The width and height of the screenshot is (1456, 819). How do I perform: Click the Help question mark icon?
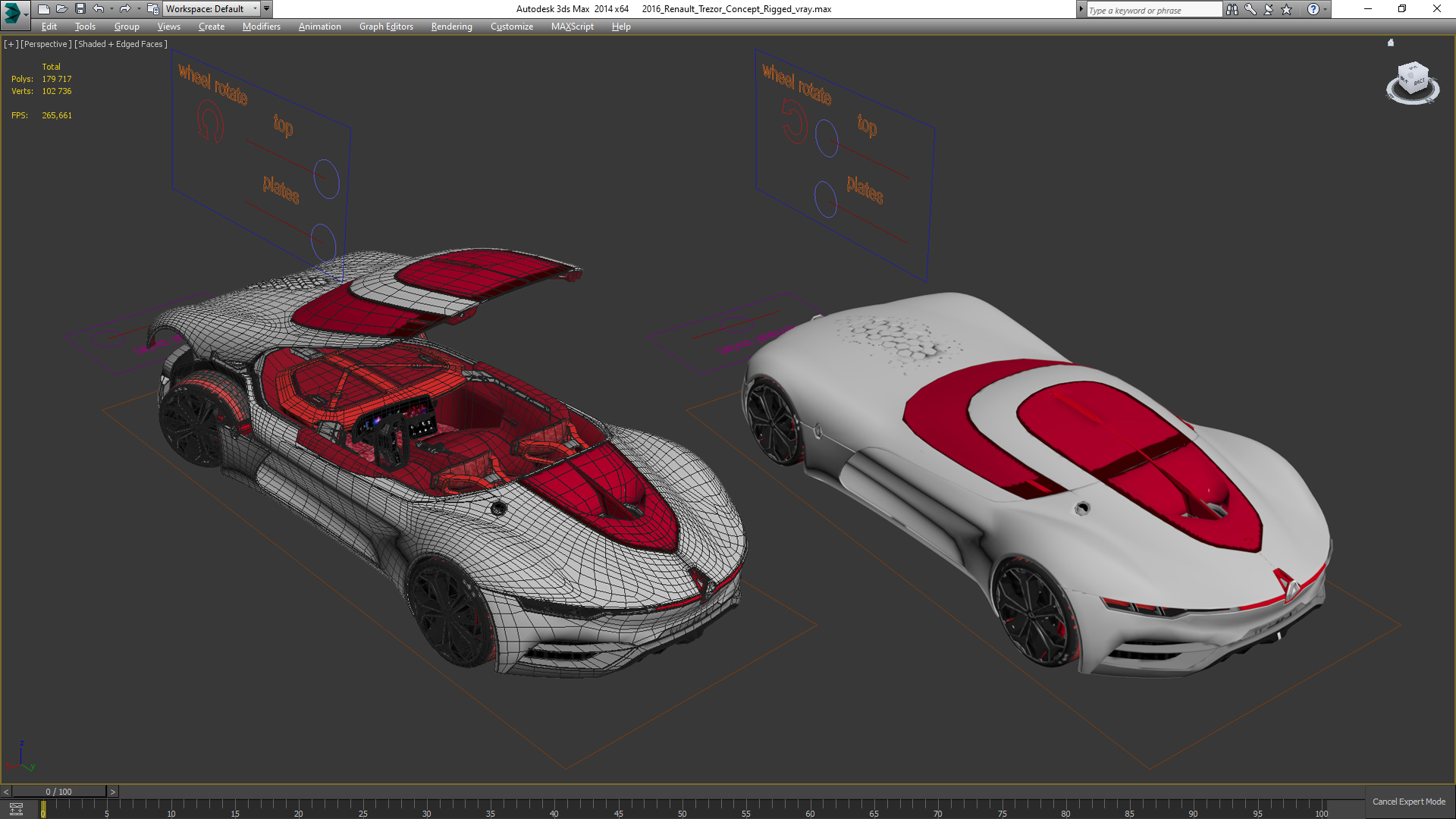click(1313, 9)
